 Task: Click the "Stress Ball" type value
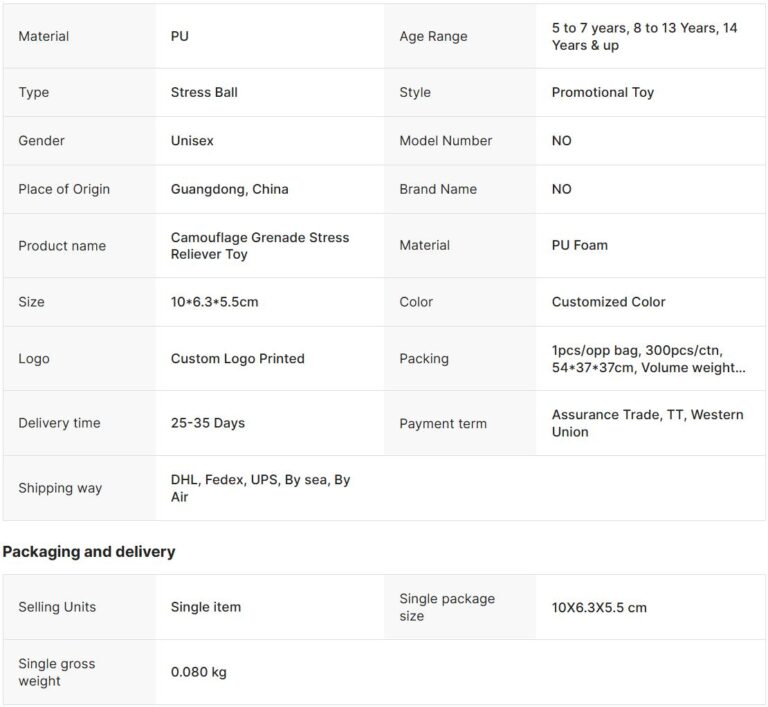tap(204, 92)
